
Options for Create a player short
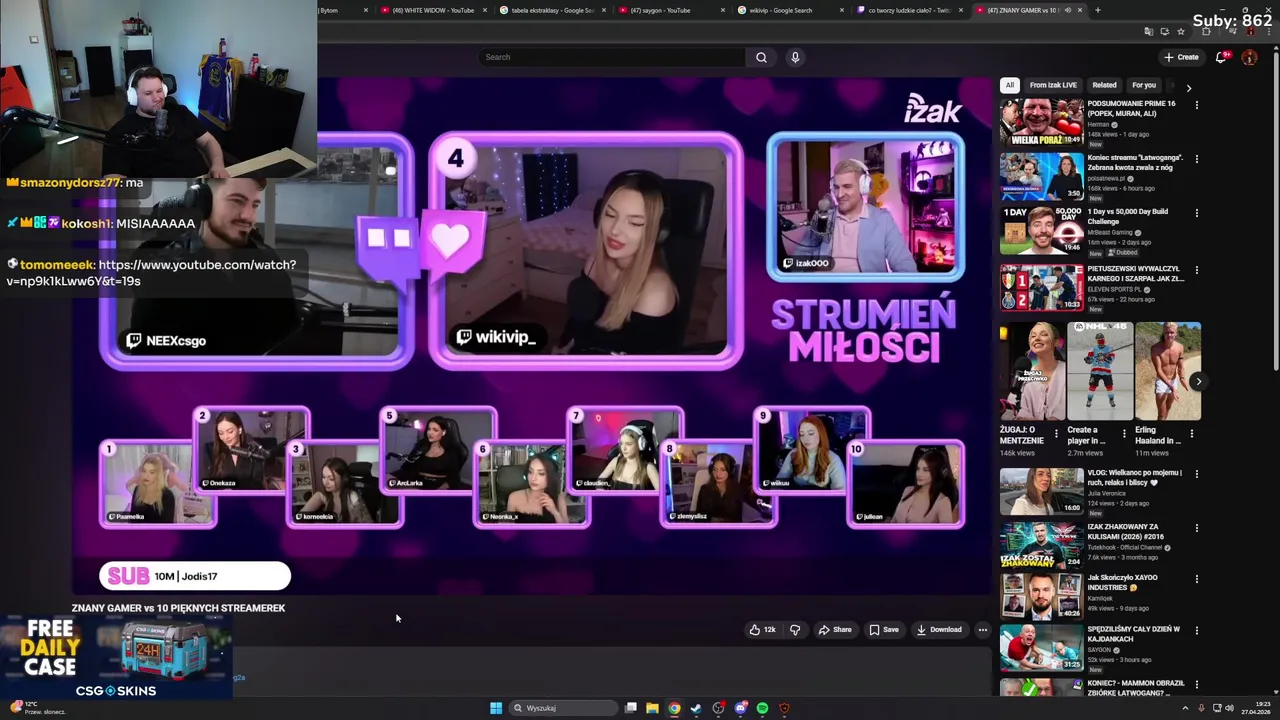(x=1124, y=434)
